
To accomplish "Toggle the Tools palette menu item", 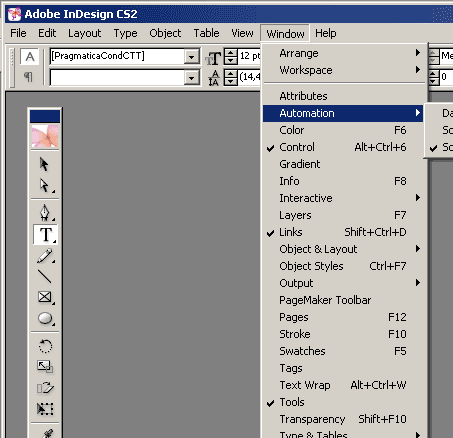I will [x=343, y=402].
